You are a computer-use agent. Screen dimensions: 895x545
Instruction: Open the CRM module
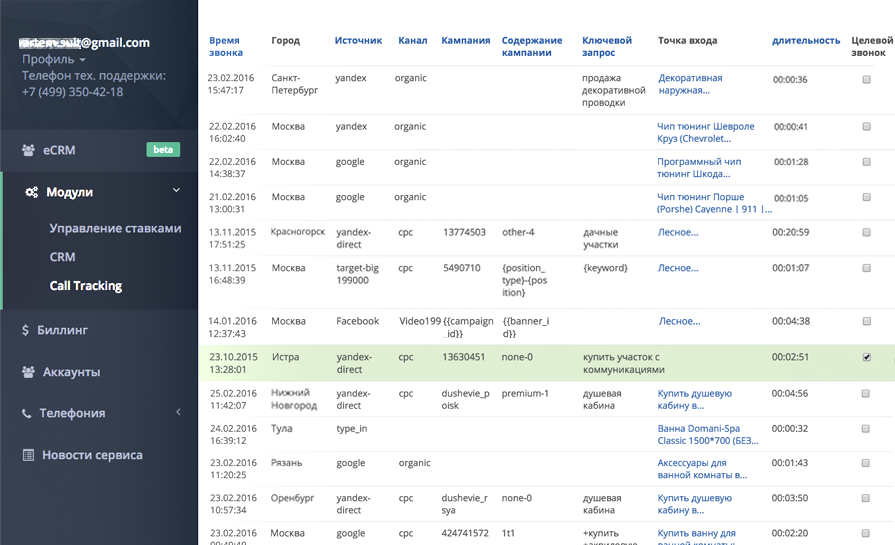[62, 257]
